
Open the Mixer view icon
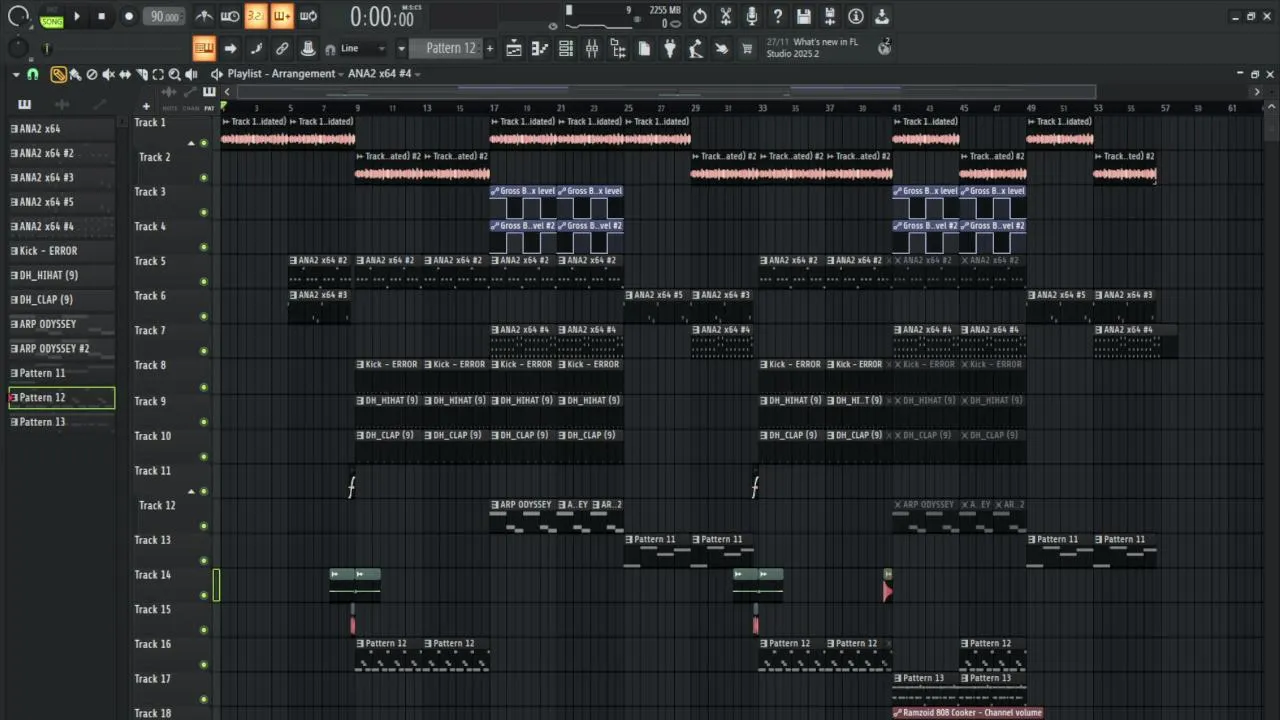591,48
